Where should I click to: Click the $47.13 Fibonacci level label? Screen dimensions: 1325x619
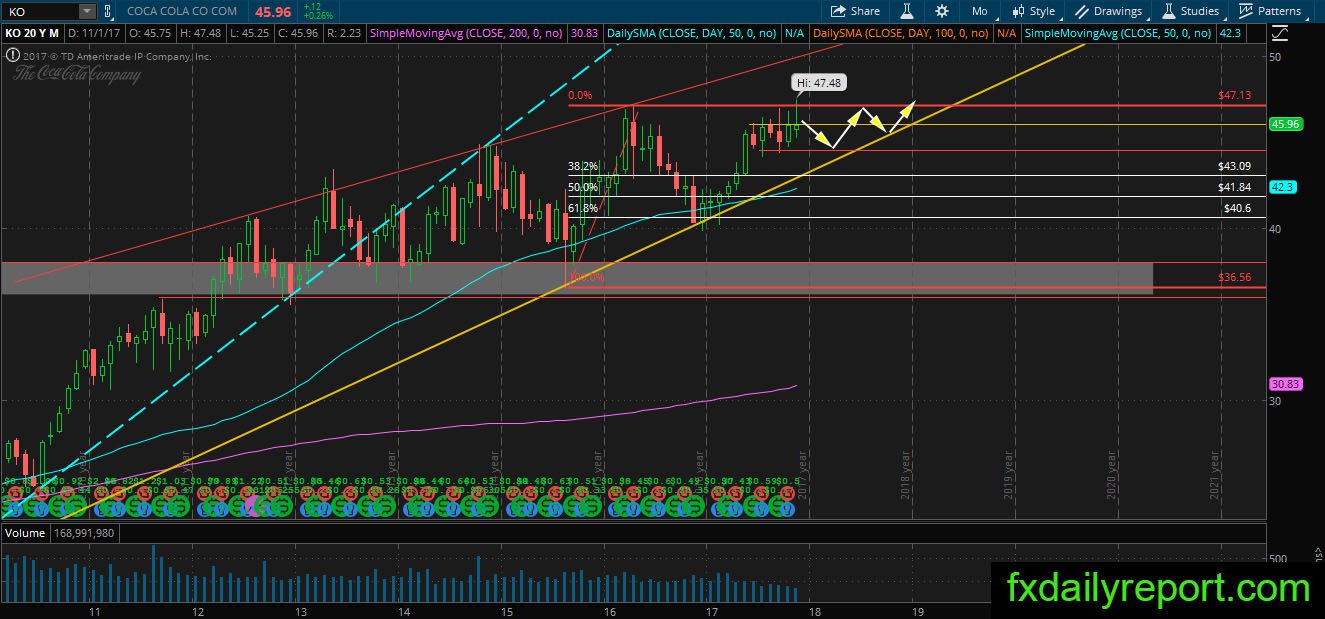tap(1234, 95)
